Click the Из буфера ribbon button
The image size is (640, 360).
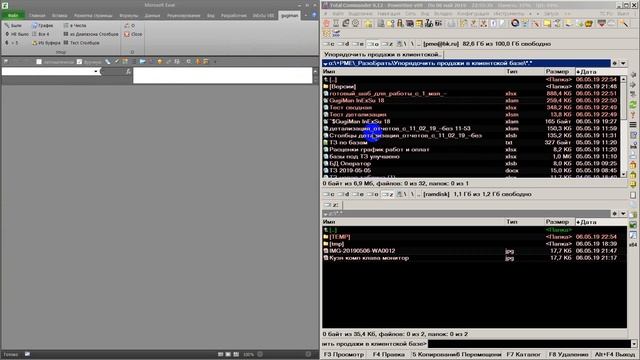pyautogui.click(x=46, y=42)
